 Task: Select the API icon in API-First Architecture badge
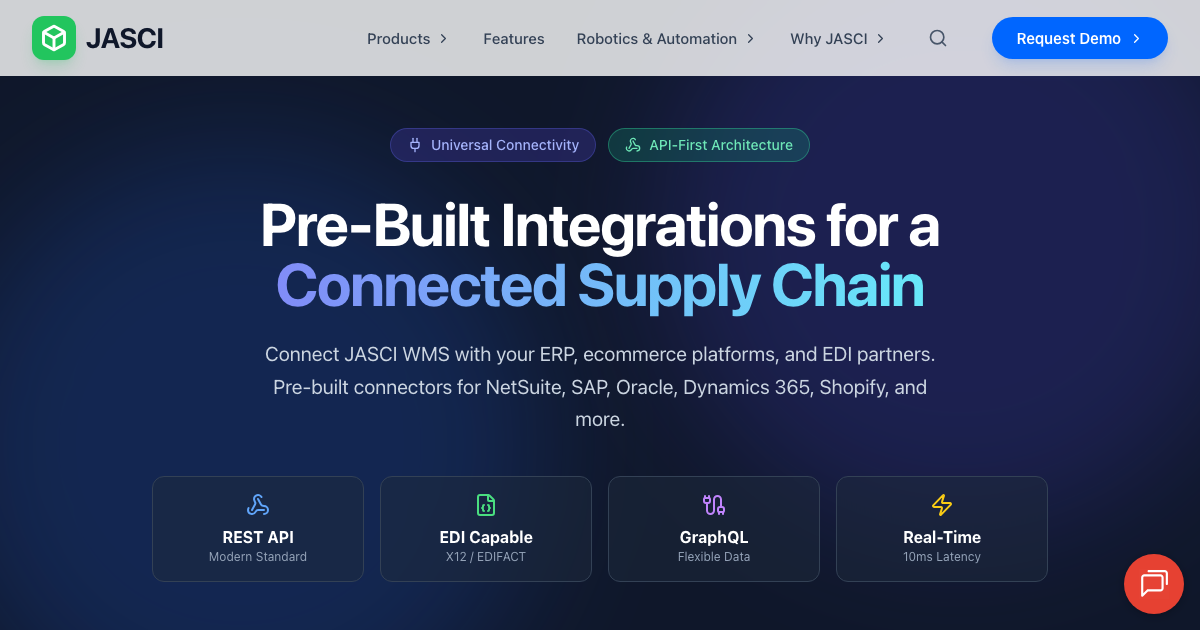633,145
